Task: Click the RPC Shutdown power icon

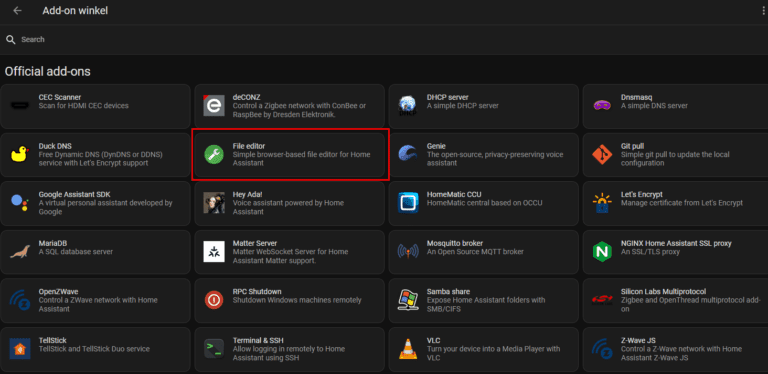Action: [214, 300]
